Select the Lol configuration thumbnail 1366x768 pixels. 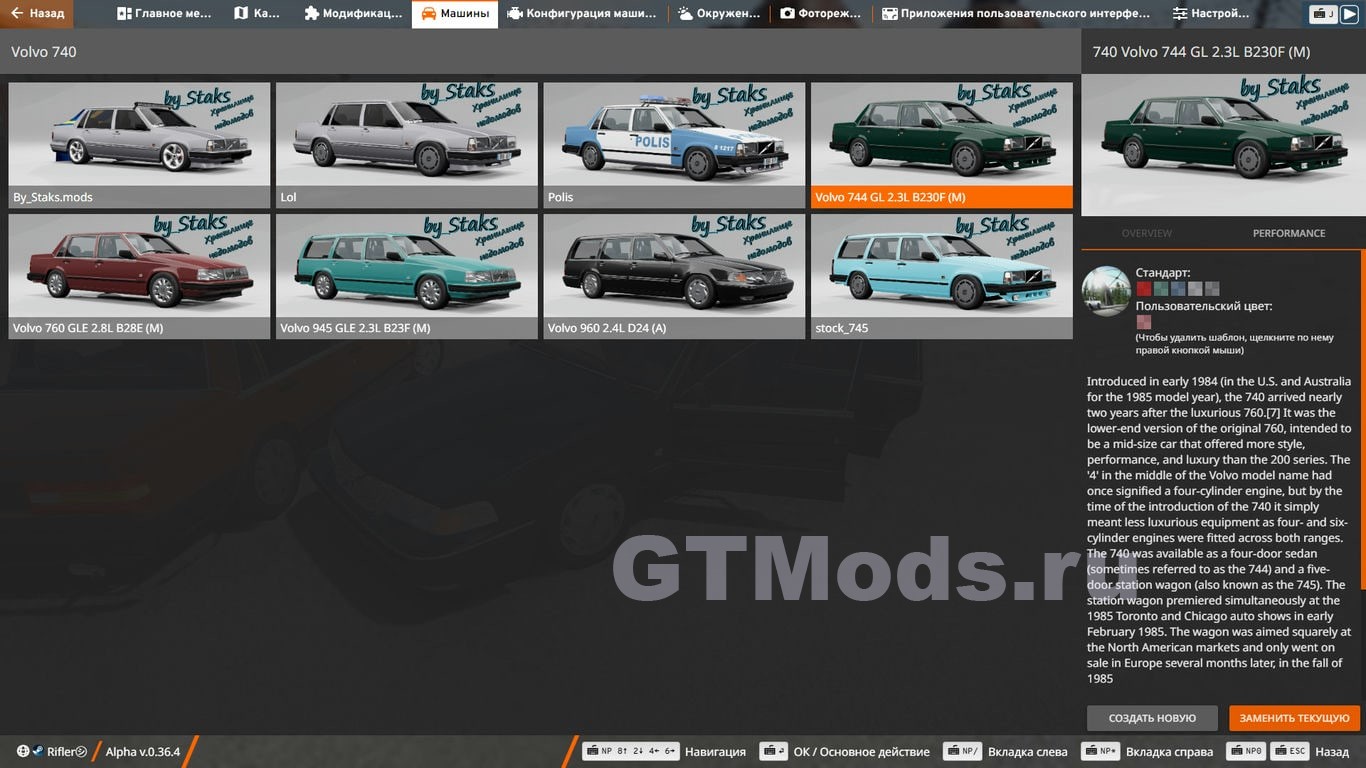[407, 145]
